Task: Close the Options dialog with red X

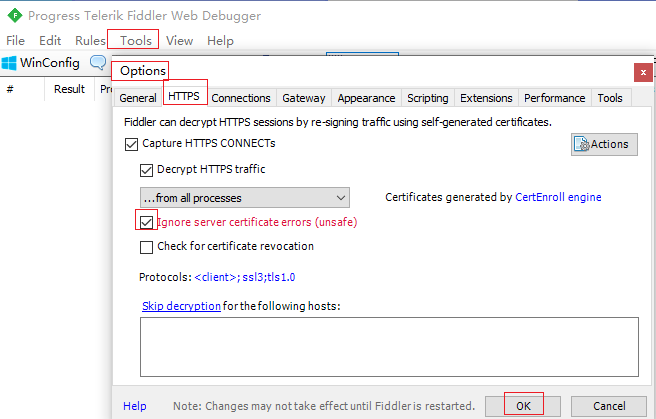Action: pyautogui.click(x=643, y=73)
